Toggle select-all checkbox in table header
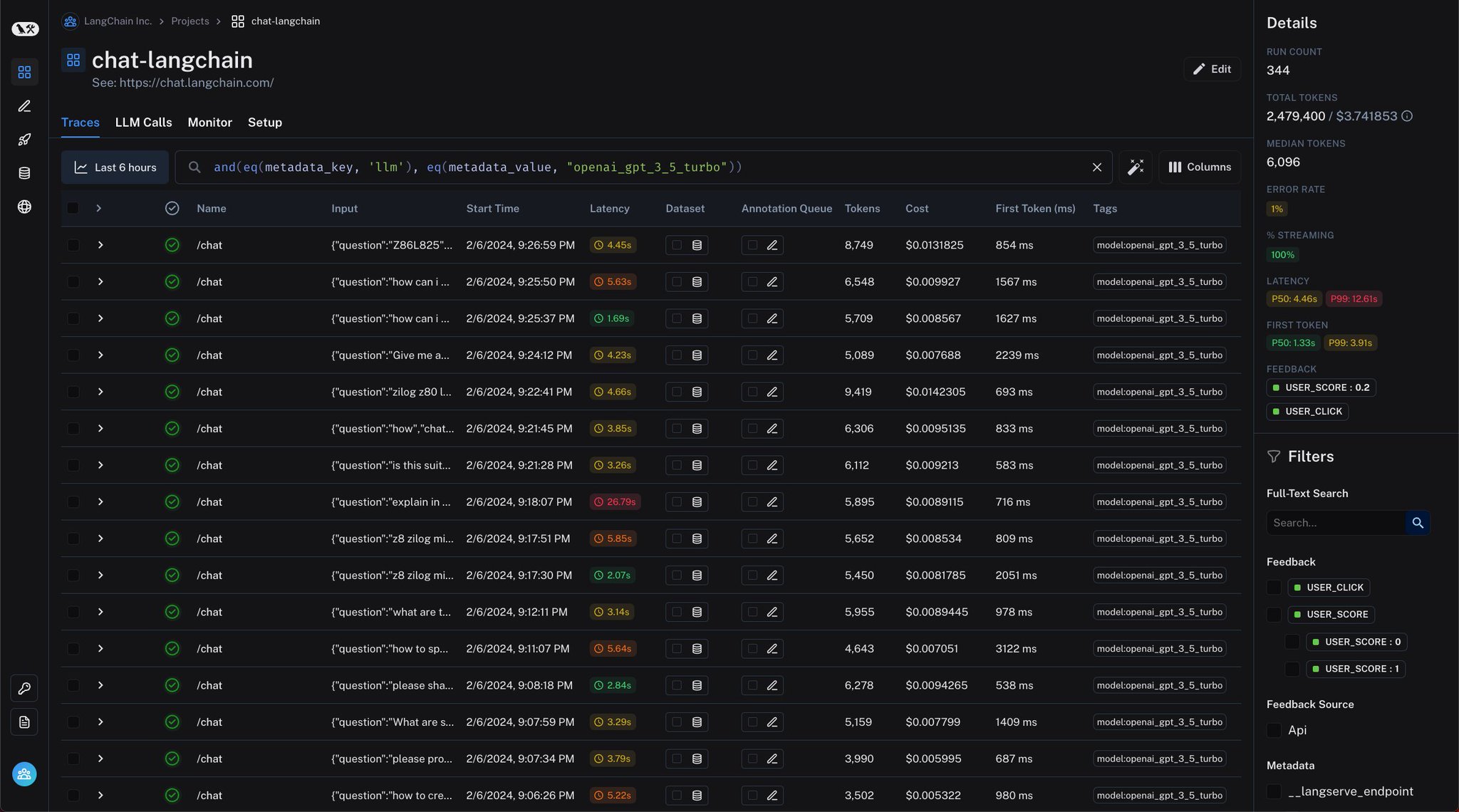The width and height of the screenshot is (1459, 812). pyautogui.click(x=73, y=208)
